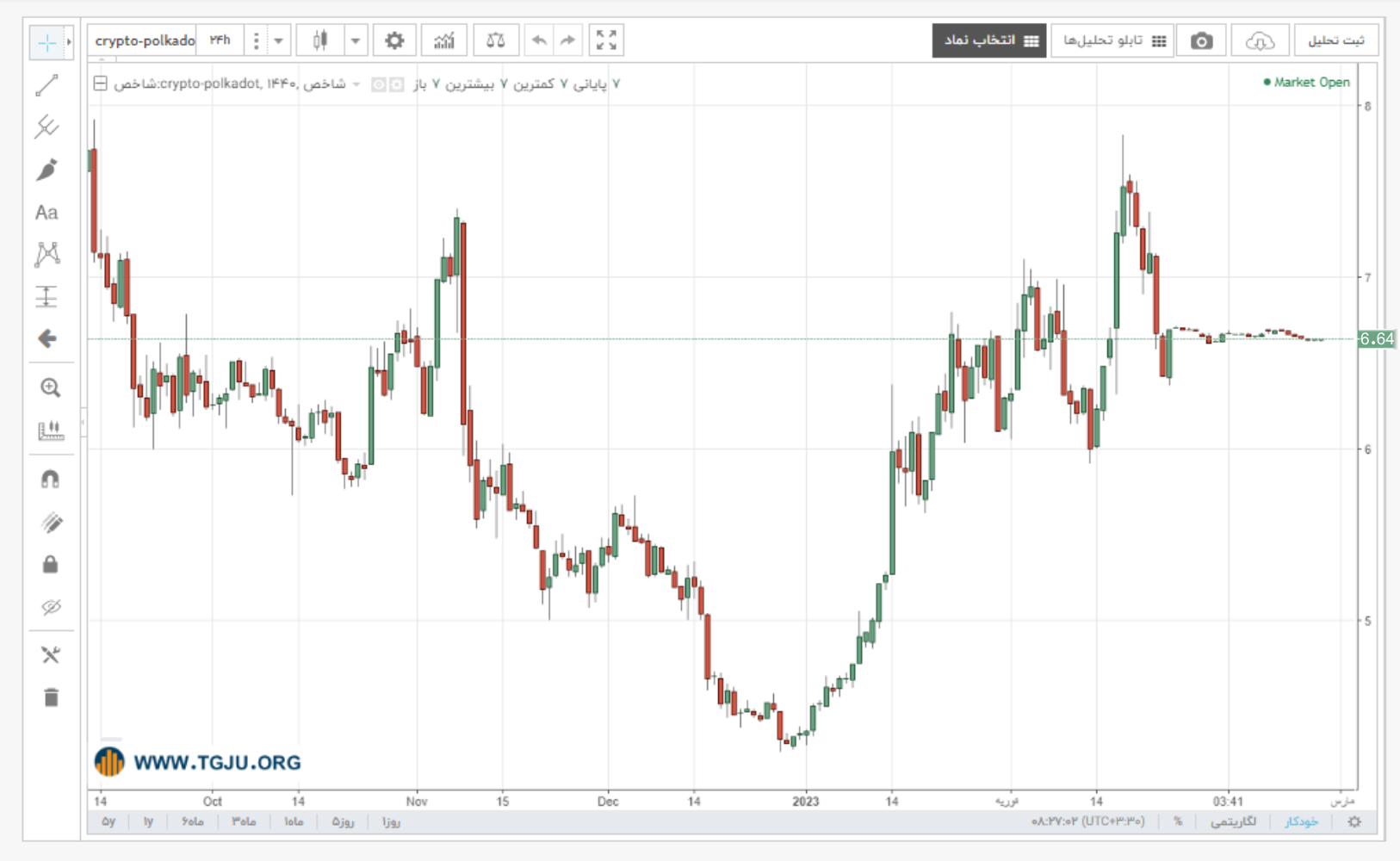Toggle series visibility eye in legend
The height and width of the screenshot is (861, 1400).
[378, 84]
